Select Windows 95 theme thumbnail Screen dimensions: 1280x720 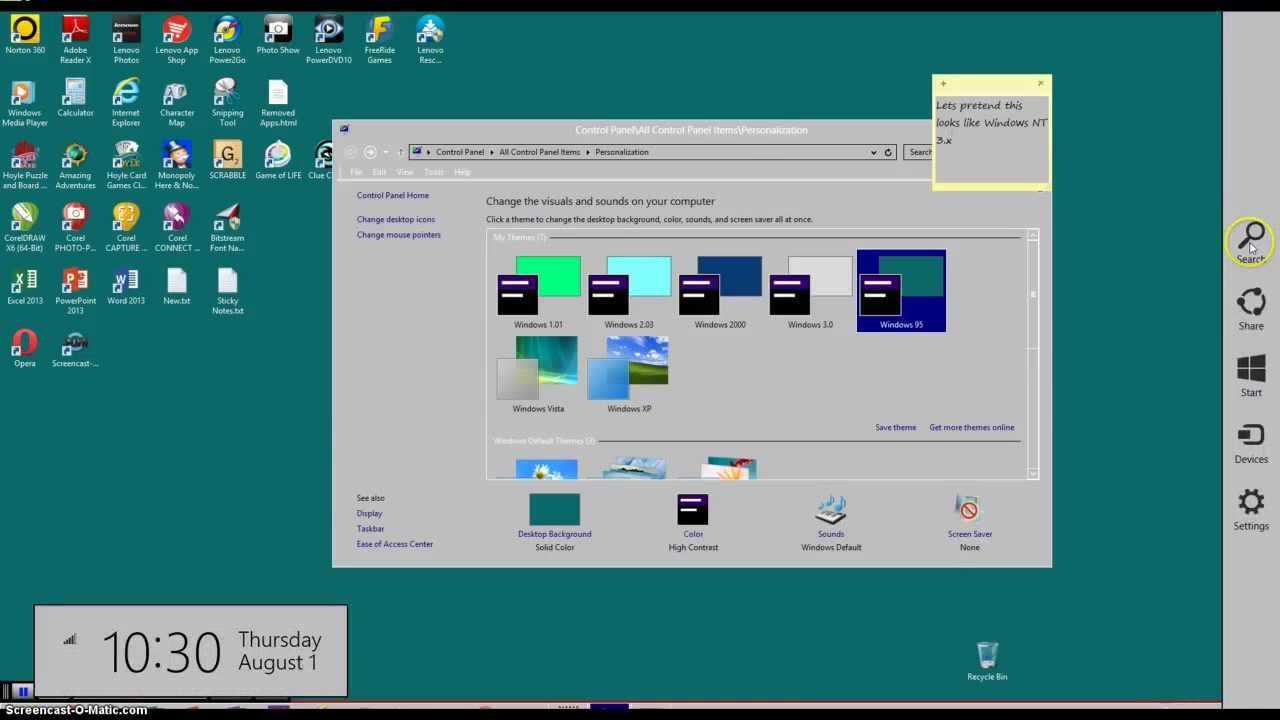point(901,291)
